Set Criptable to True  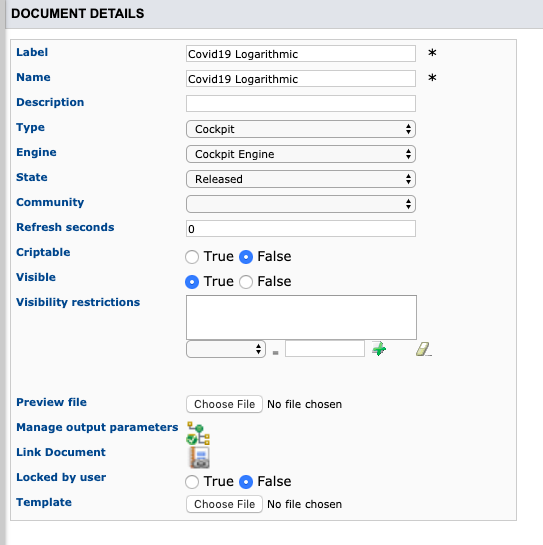coord(192,257)
